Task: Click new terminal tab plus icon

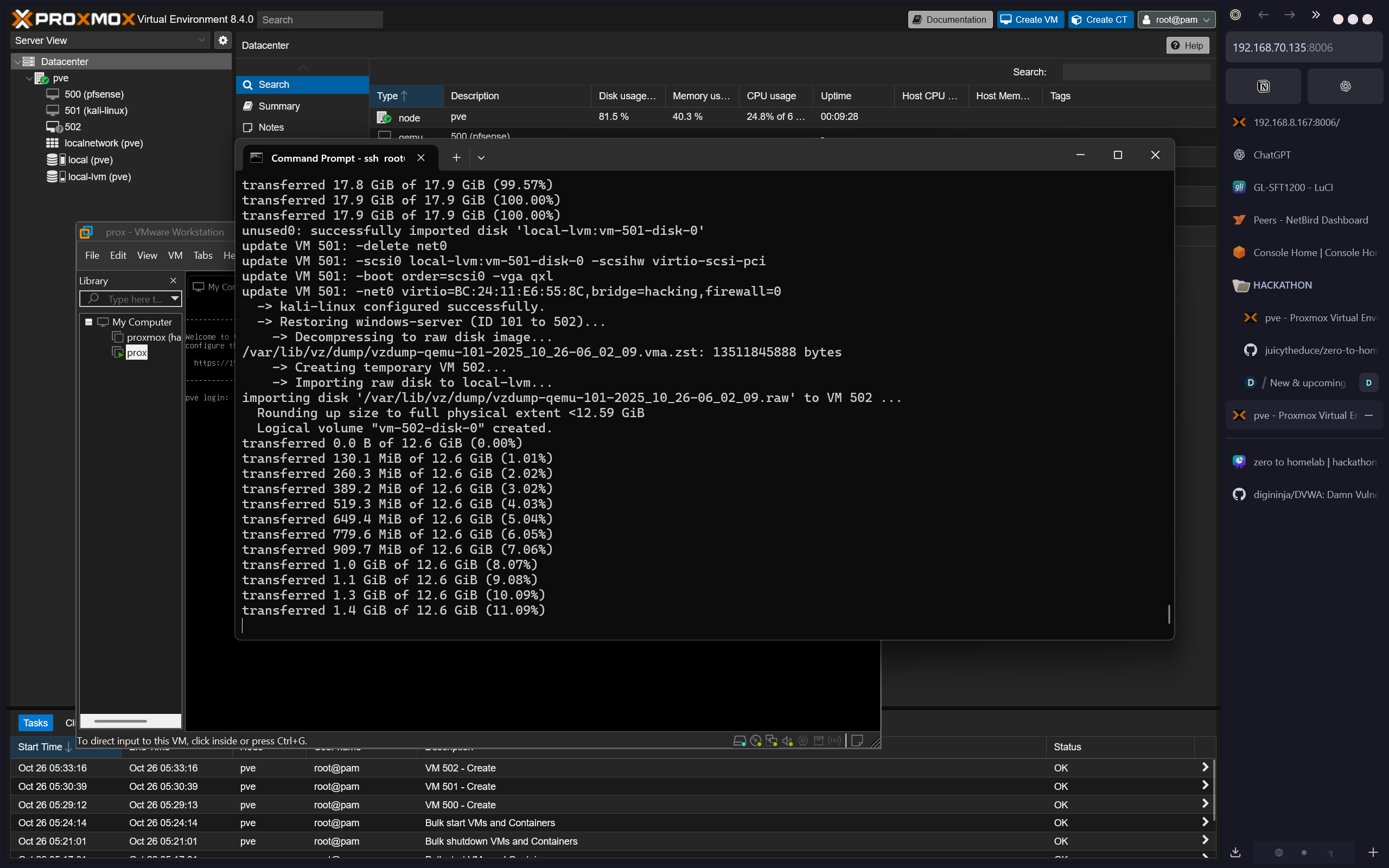Action: pyautogui.click(x=456, y=158)
